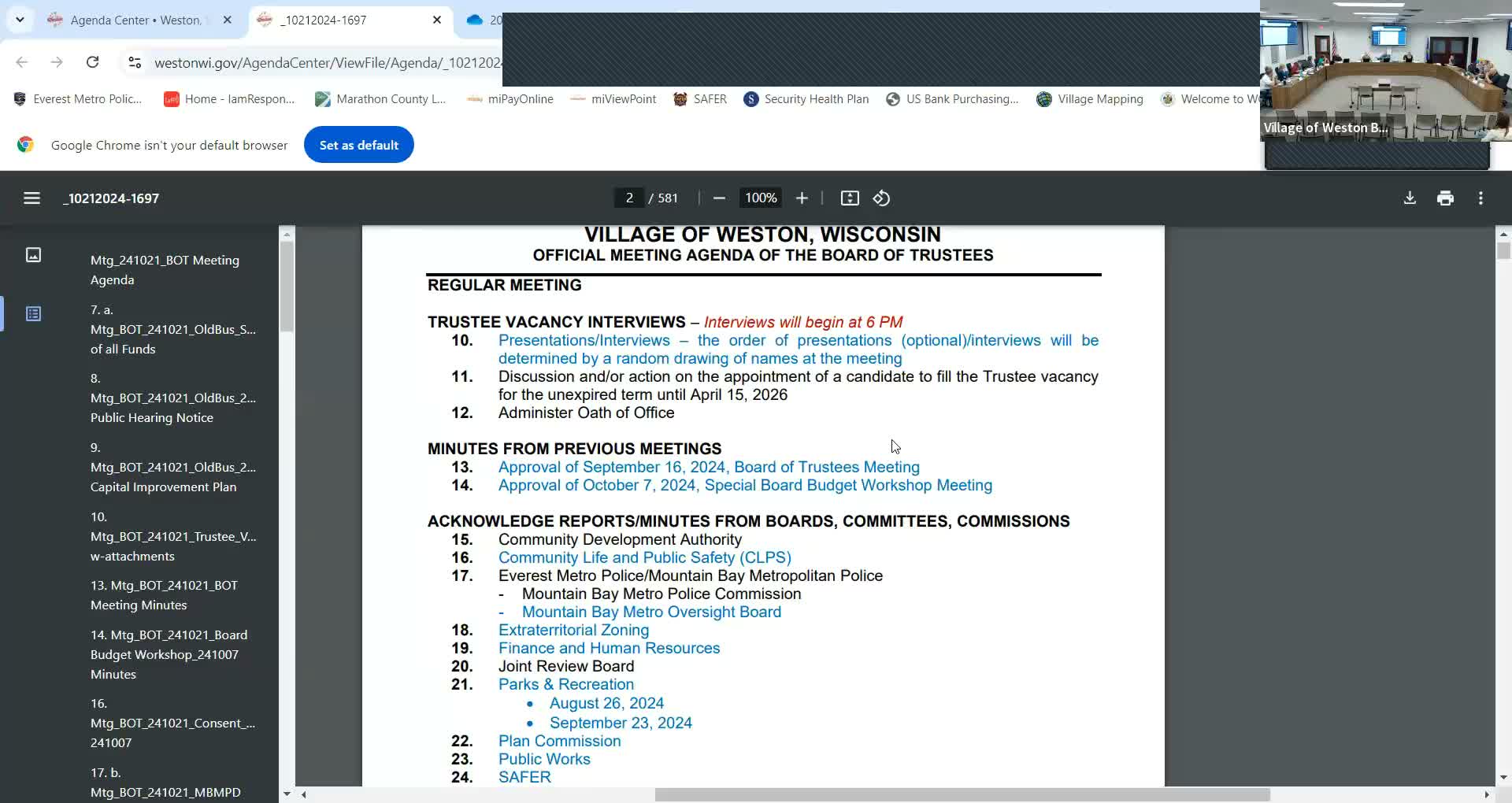1512x803 pixels.
Task: Open outline item 16. Consent 241007
Action: click(x=173, y=723)
